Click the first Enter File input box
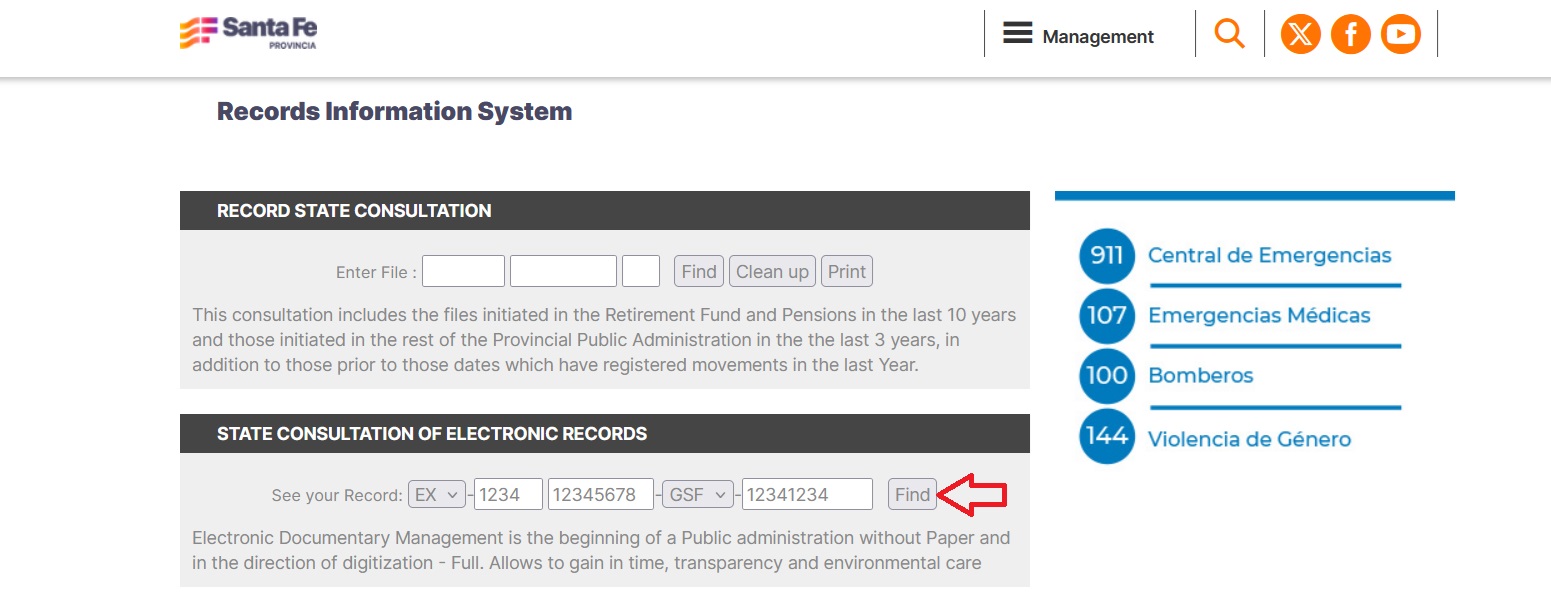This screenshot has height=610, width=1551. [x=463, y=272]
